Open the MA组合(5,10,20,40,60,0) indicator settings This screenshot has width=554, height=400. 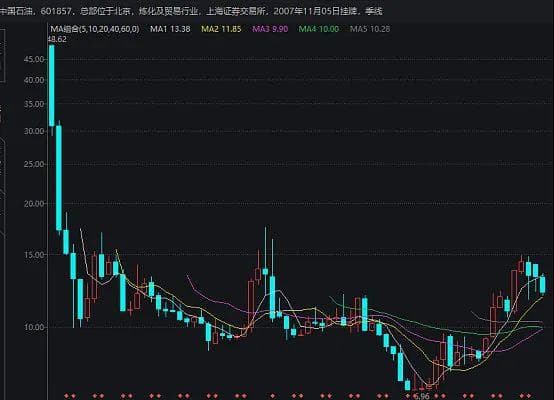click(95, 29)
